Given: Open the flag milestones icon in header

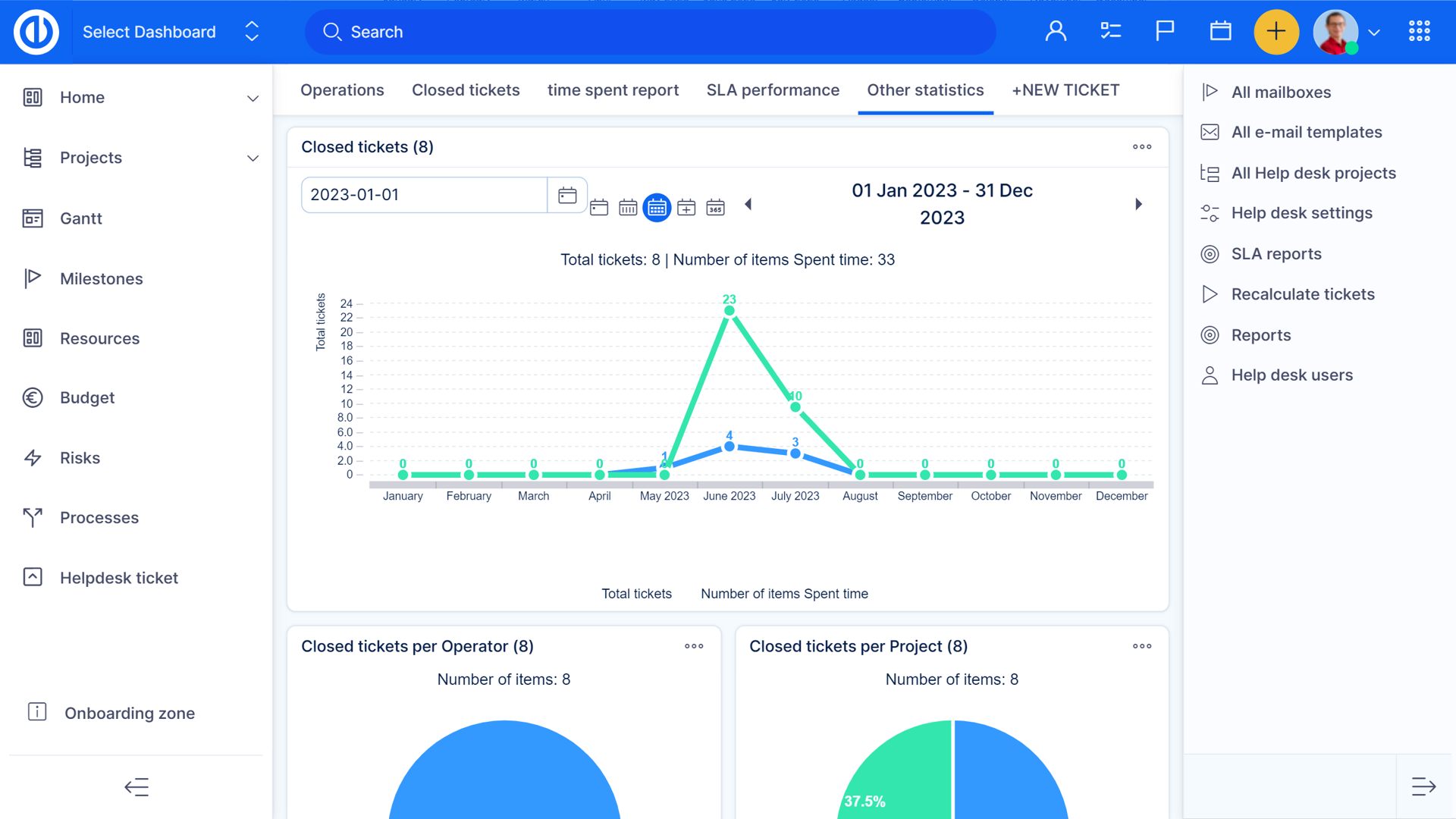Looking at the screenshot, I should (x=1165, y=32).
